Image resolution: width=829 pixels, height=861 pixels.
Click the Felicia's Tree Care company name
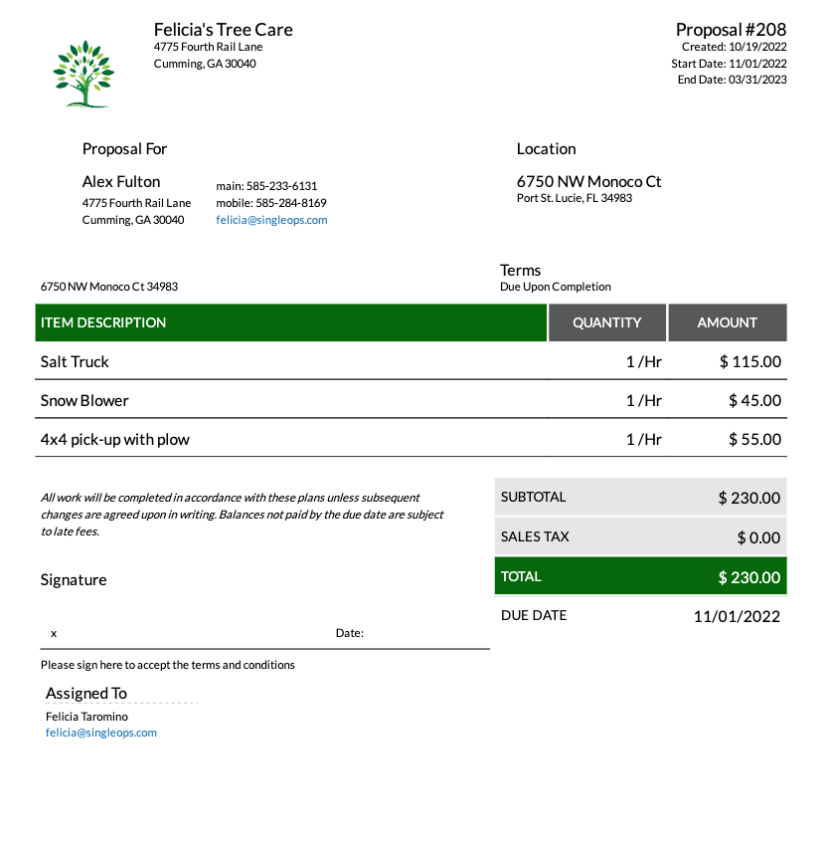223,30
